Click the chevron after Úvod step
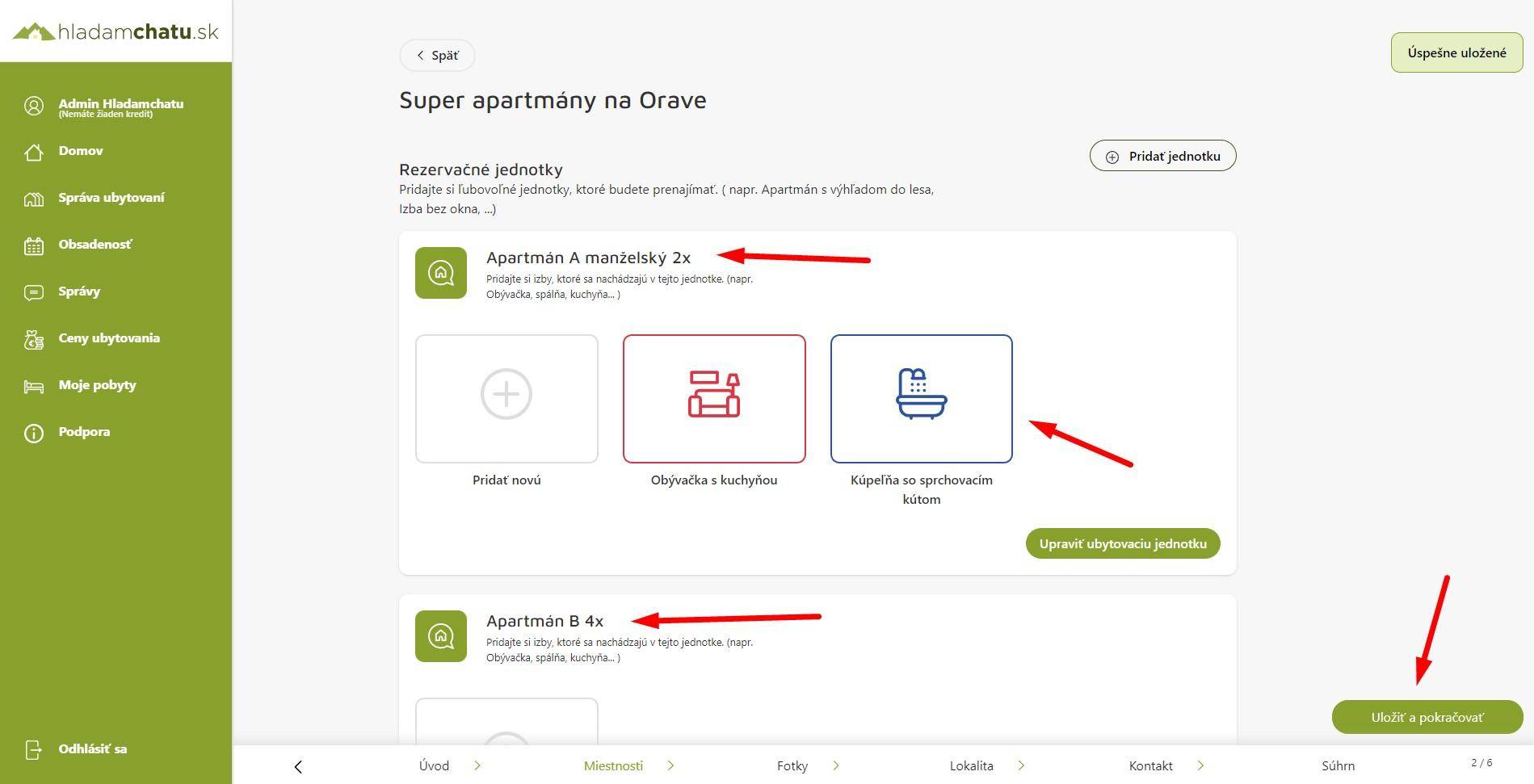 (x=477, y=765)
